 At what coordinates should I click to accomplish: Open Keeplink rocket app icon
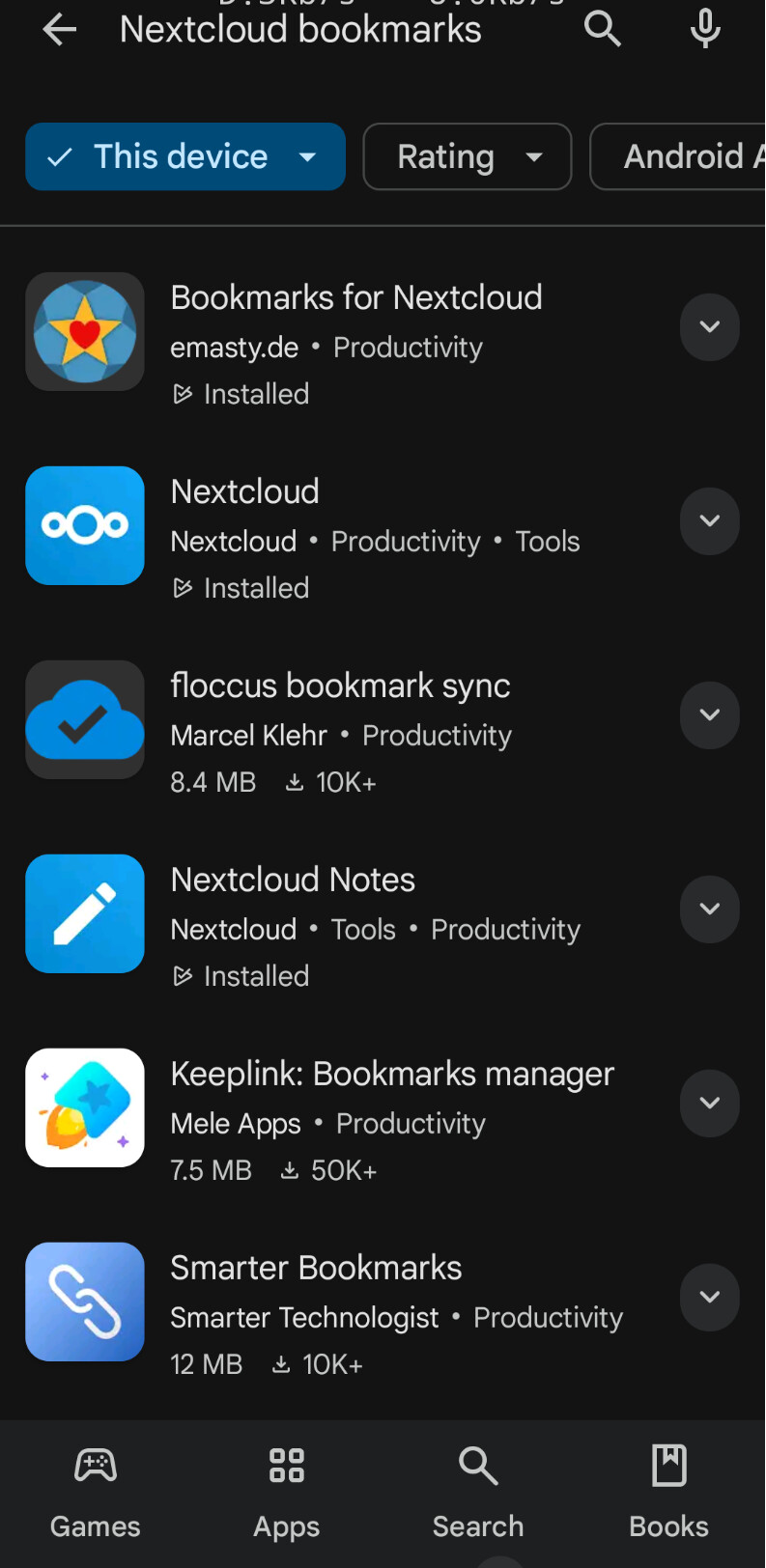pos(85,1107)
